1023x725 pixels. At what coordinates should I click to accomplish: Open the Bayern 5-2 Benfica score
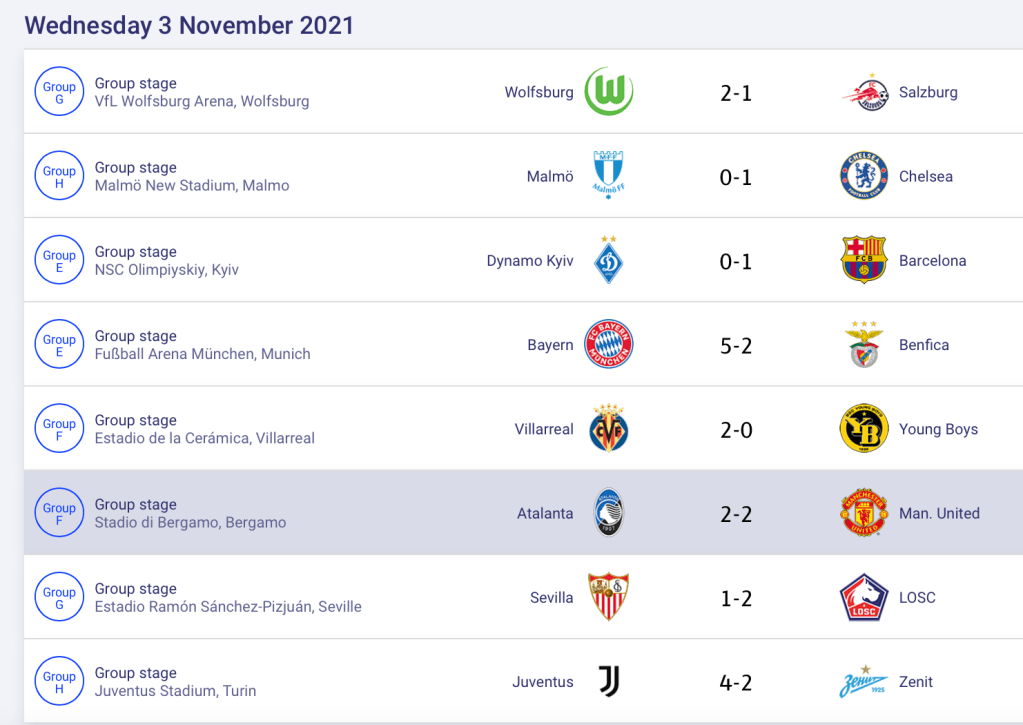[736, 346]
